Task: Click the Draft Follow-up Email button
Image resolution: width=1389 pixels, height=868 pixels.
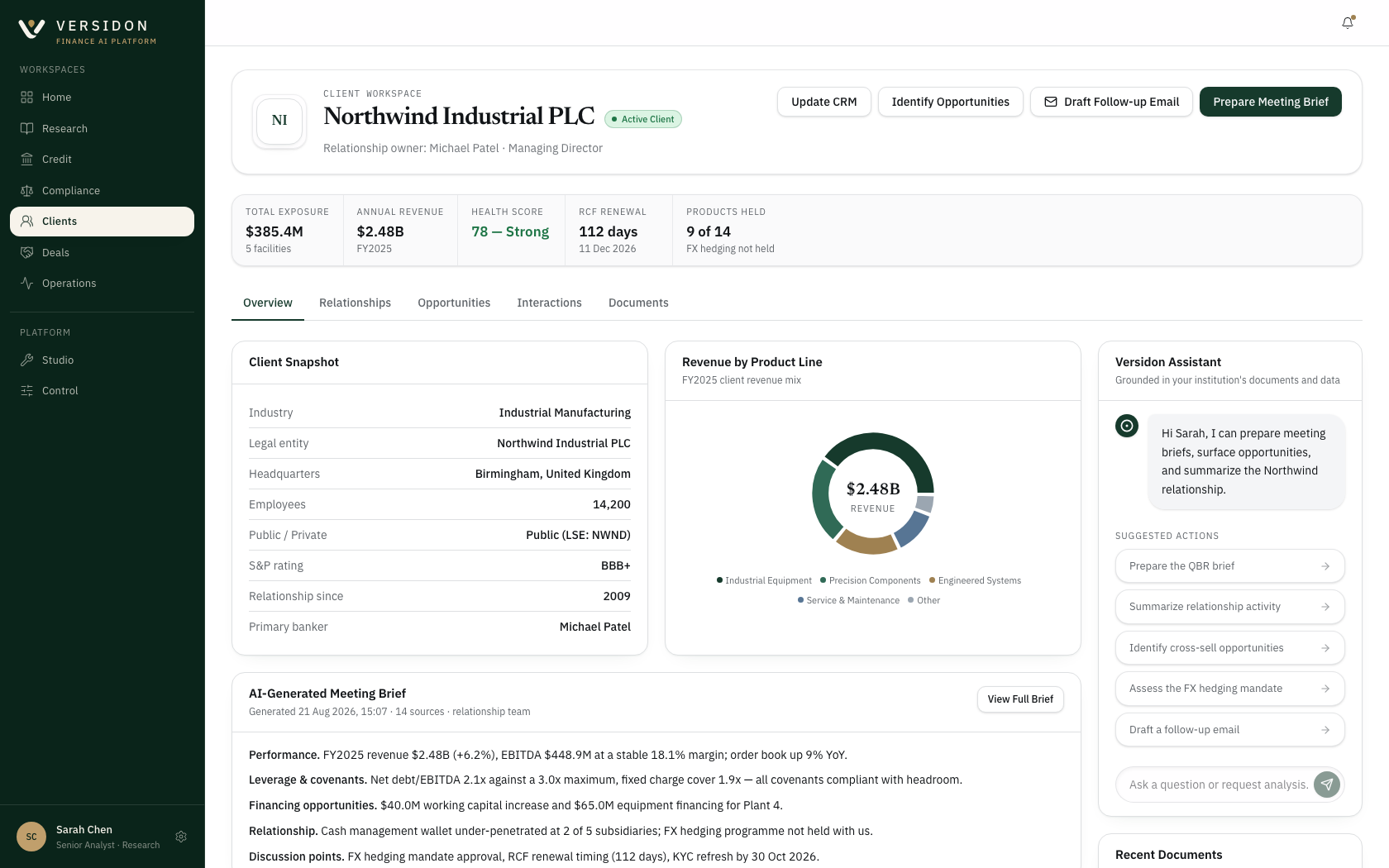Action: tap(1111, 102)
